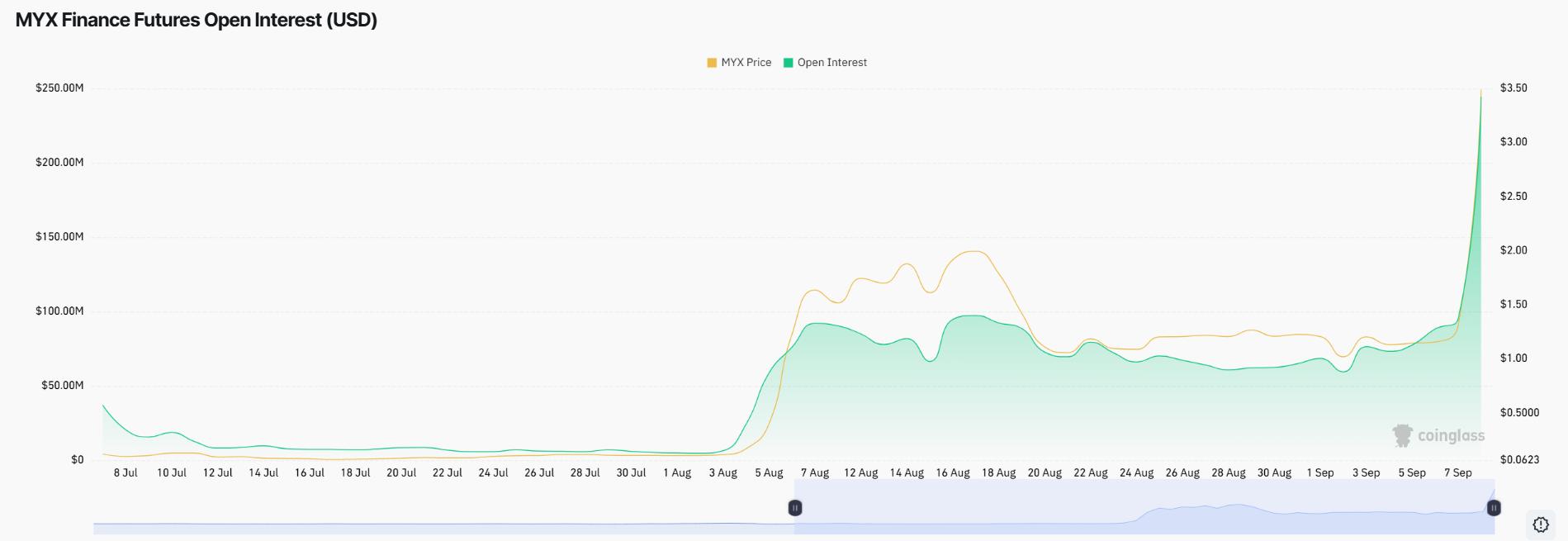
Task: Click the $100.00M left axis label
Action: coord(59,311)
